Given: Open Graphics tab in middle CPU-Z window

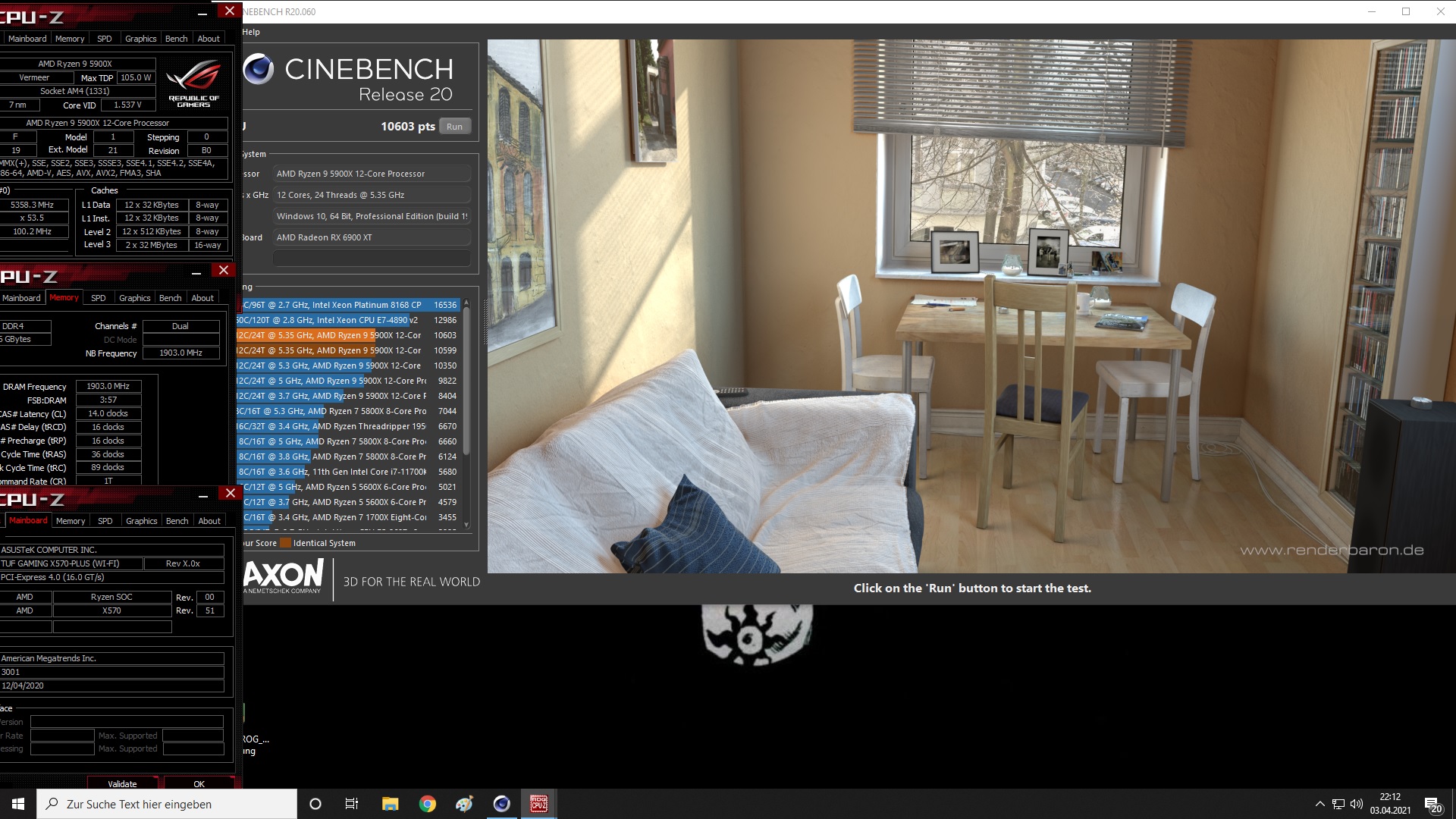Looking at the screenshot, I should click(134, 298).
